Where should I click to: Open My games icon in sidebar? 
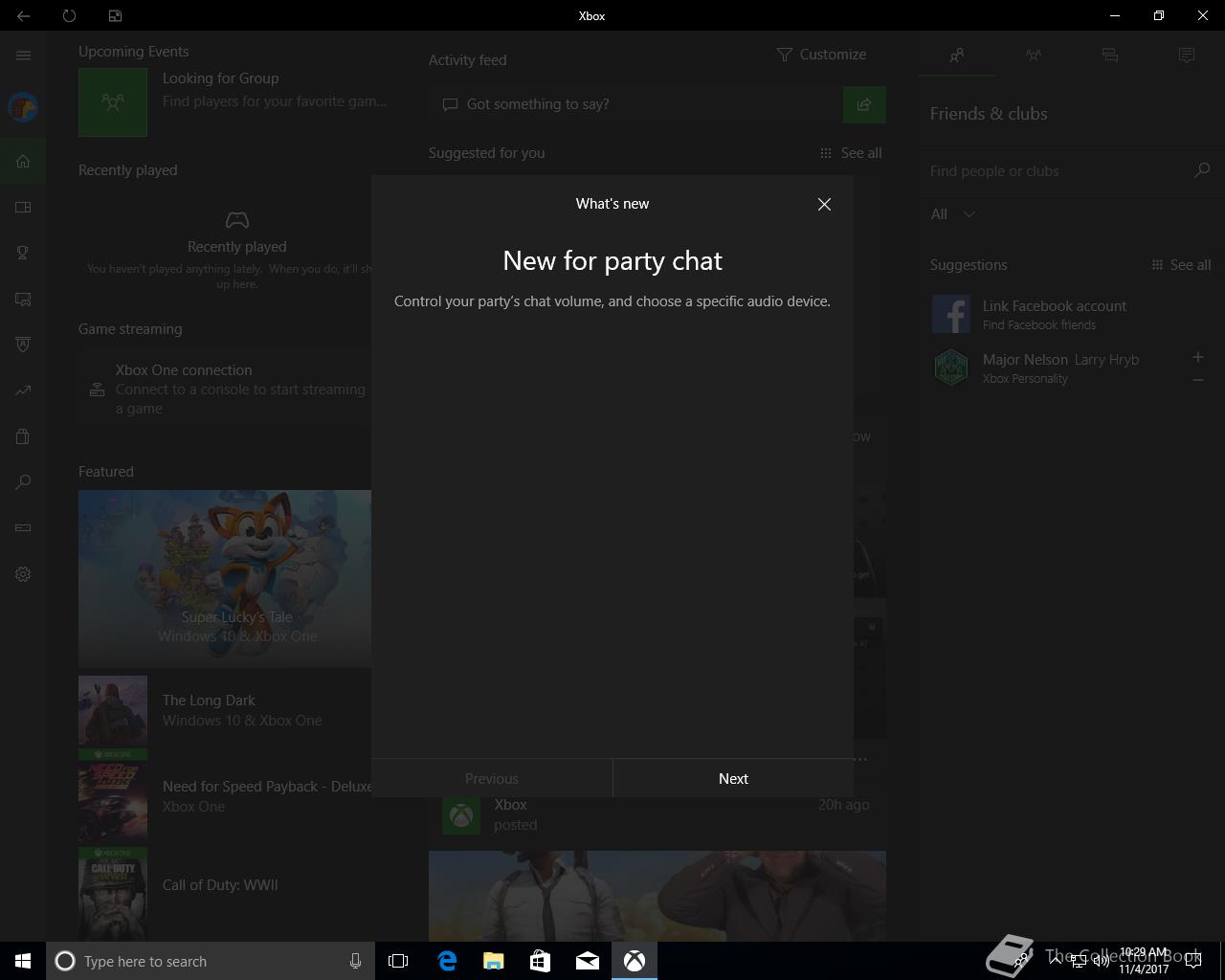(23, 207)
